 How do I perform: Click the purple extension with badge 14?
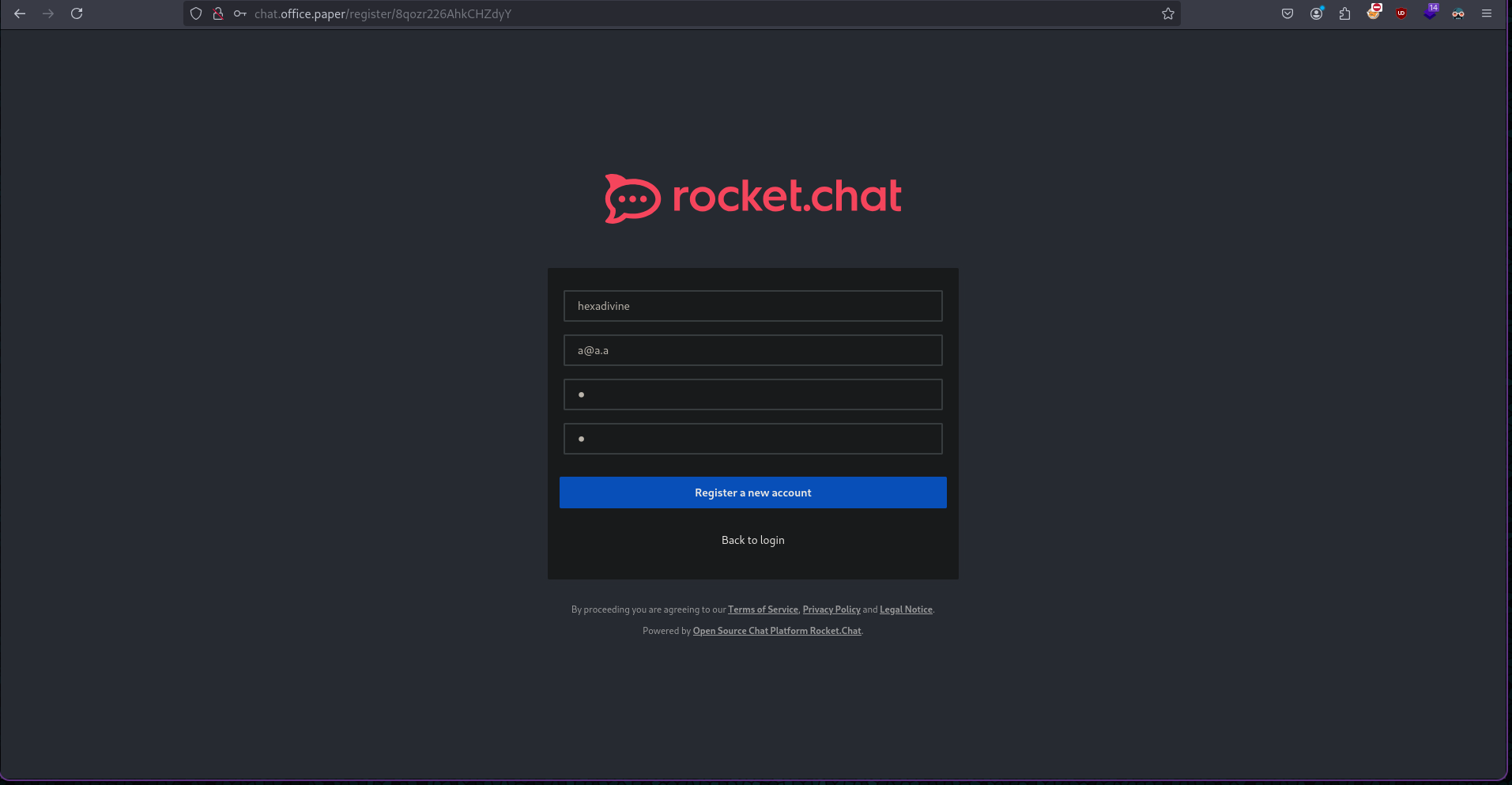pos(1431,13)
